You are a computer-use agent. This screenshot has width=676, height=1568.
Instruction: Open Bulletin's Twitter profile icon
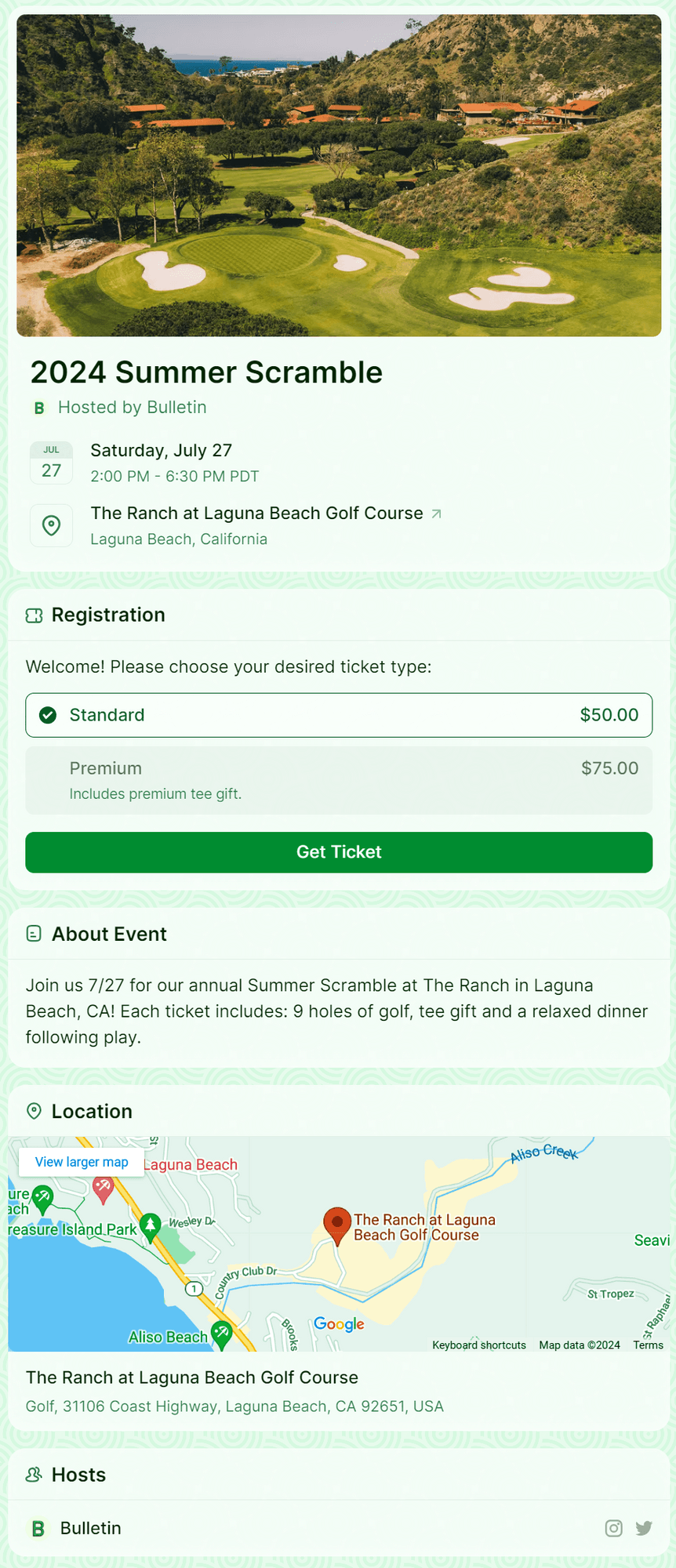click(644, 1528)
